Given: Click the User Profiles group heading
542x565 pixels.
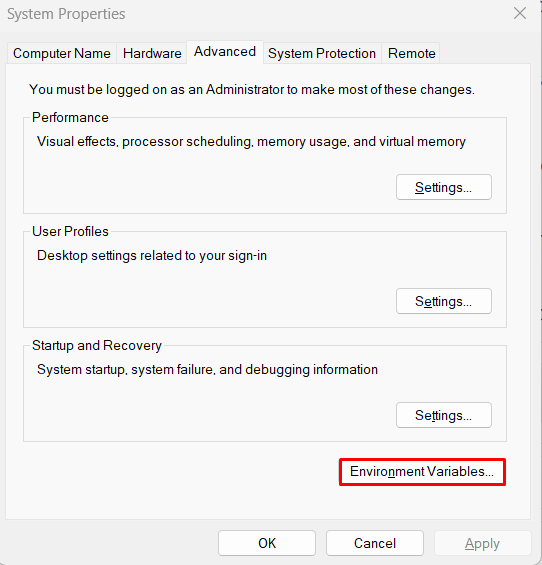Looking at the screenshot, I should pyautogui.click(x=70, y=231).
